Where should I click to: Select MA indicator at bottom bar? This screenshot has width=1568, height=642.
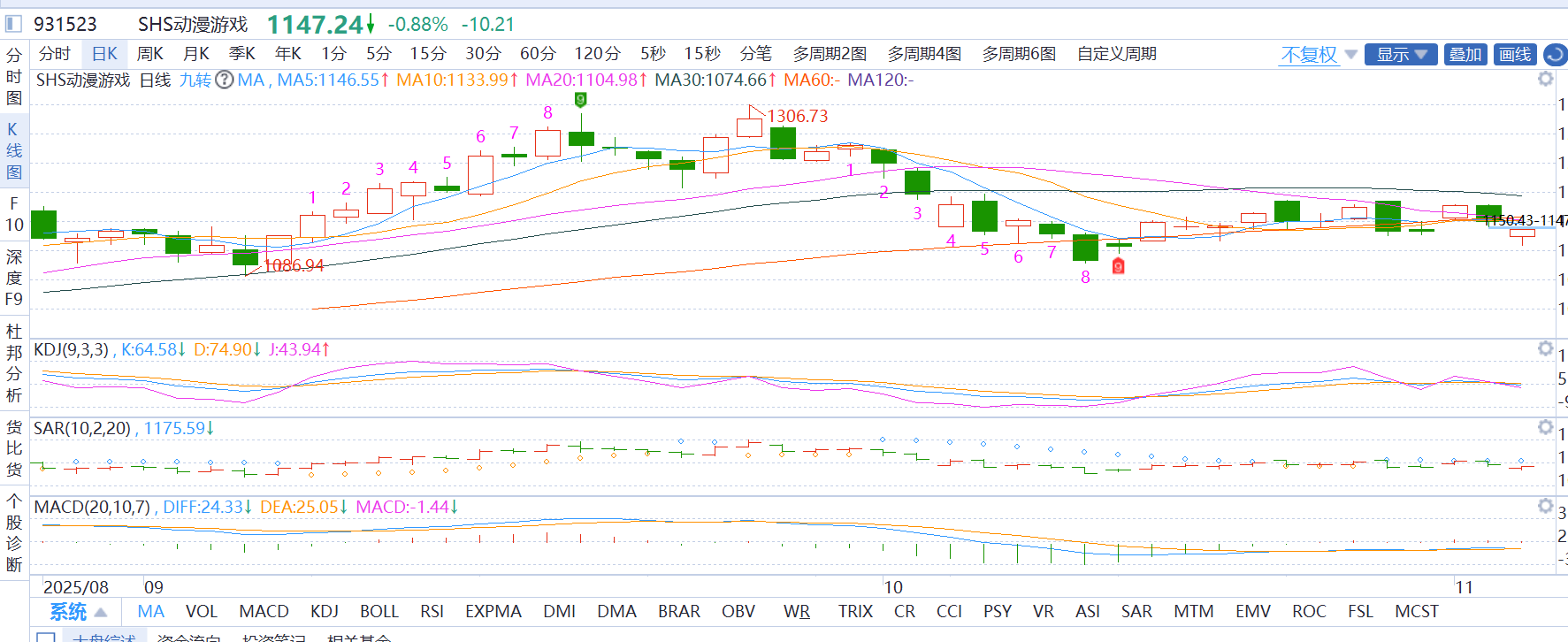pyautogui.click(x=151, y=611)
